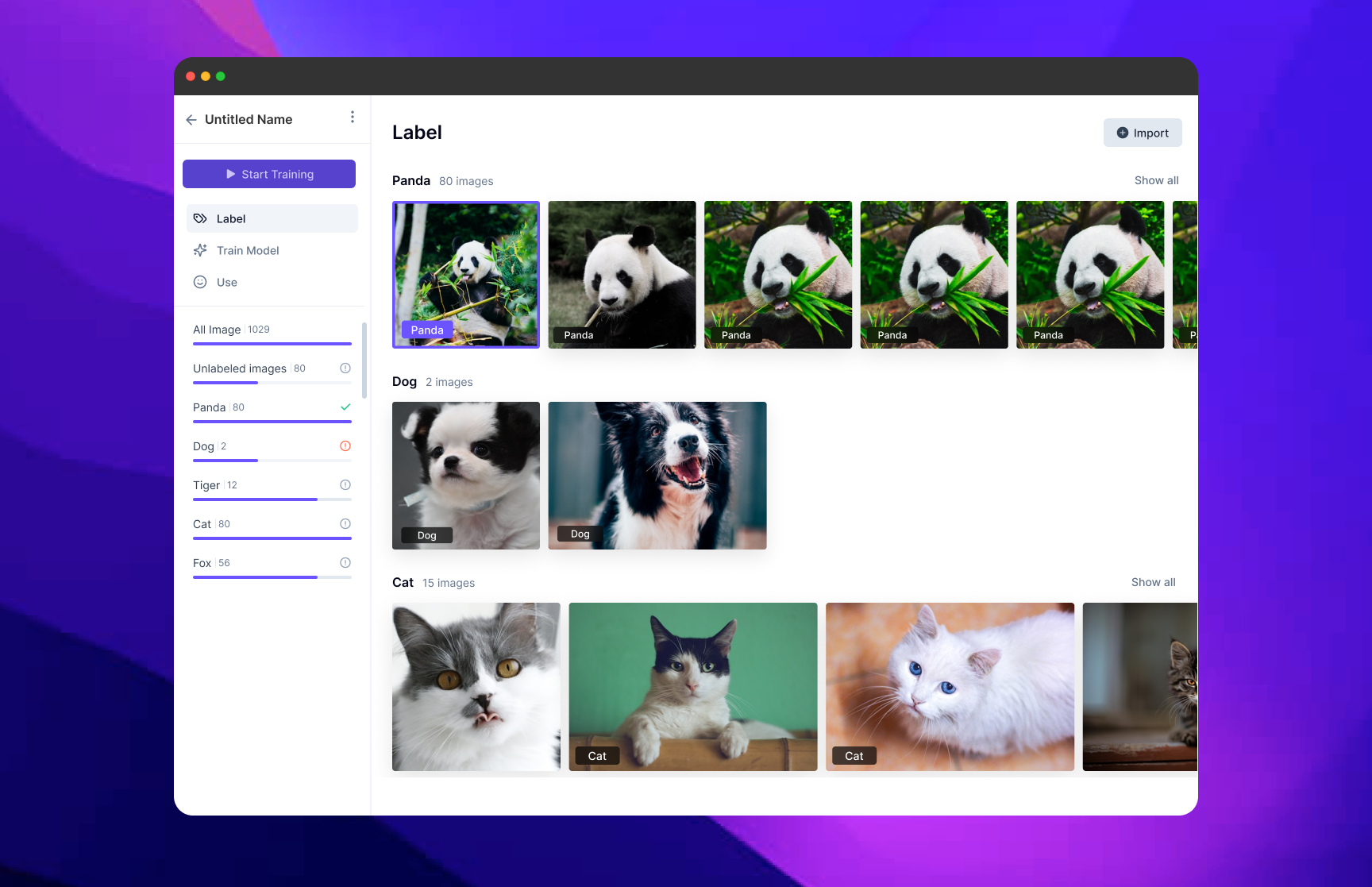
Task: Start Training the model
Action: [269, 174]
